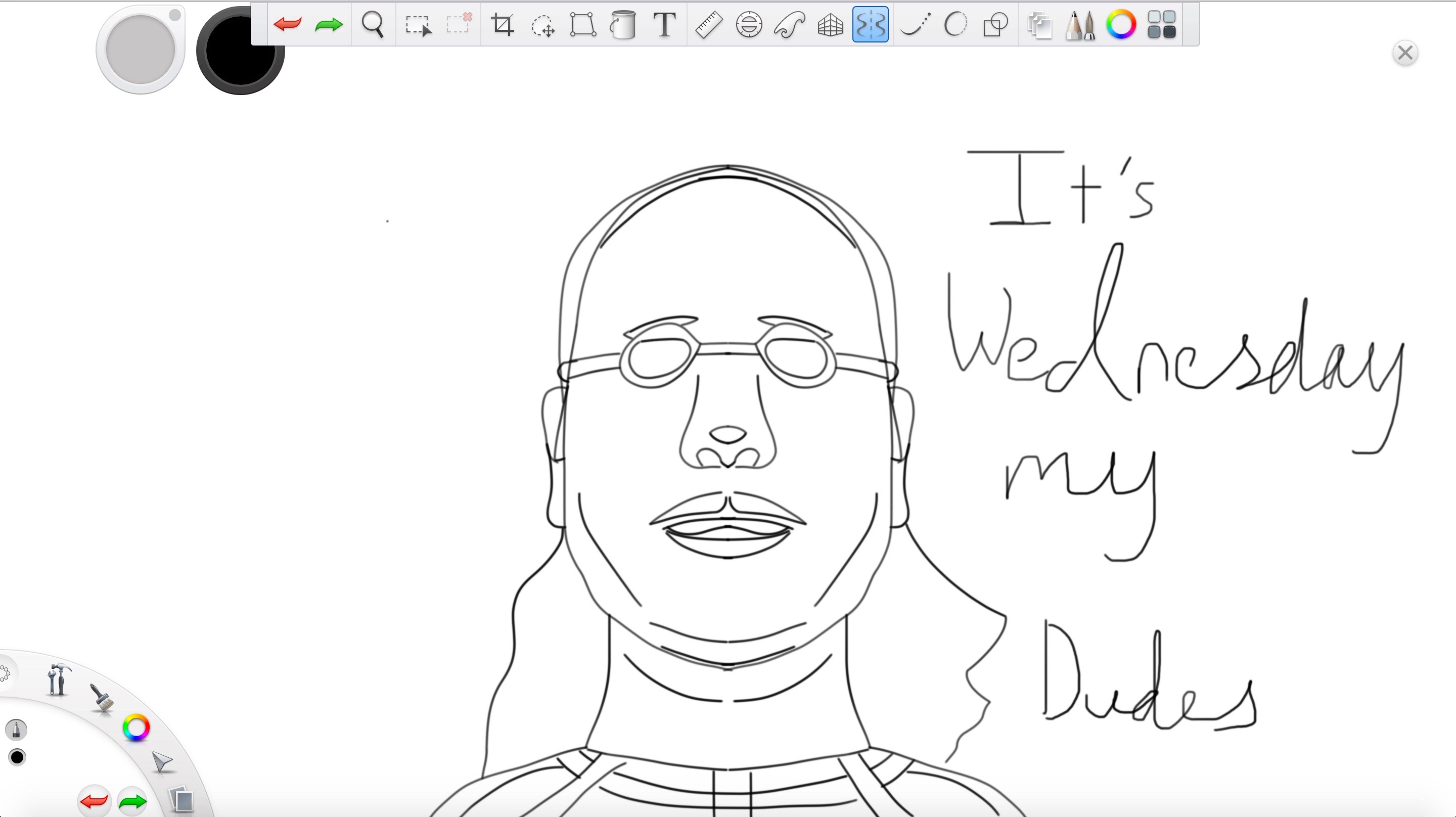The image size is (1456, 817).
Task: Choose the Crop tool
Action: (x=502, y=25)
